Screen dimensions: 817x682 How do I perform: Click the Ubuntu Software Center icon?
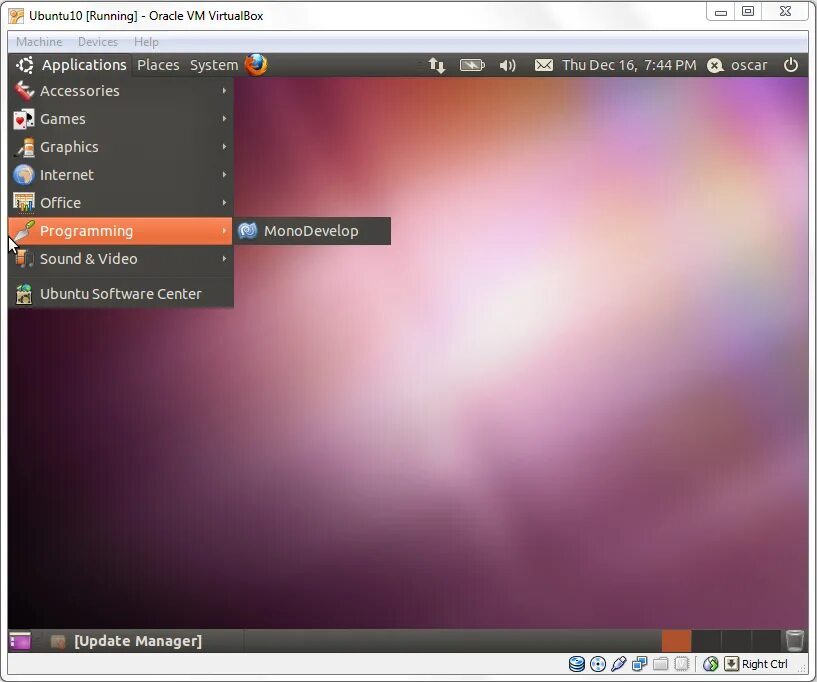coord(24,294)
